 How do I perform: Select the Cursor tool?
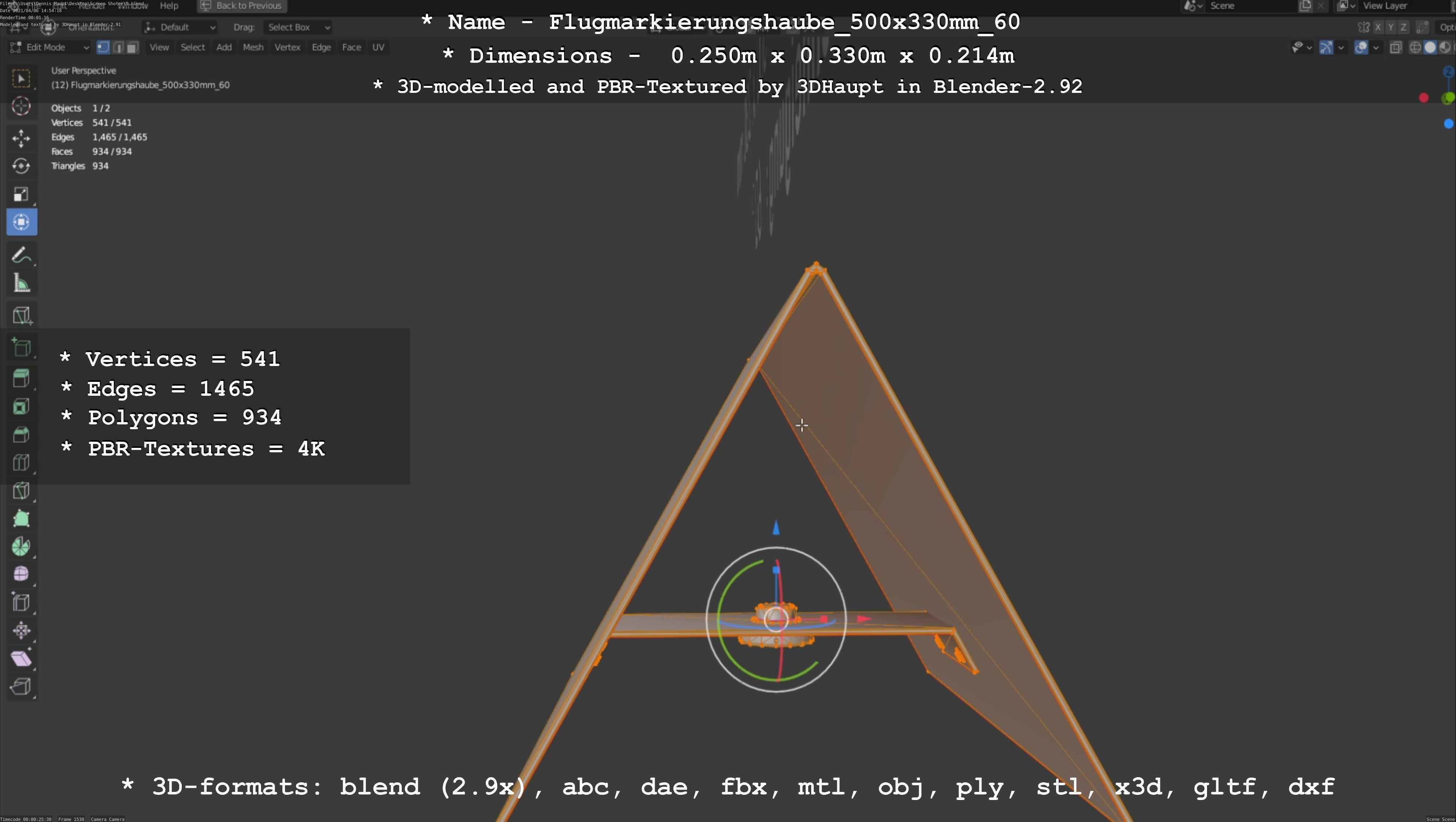pos(21,106)
